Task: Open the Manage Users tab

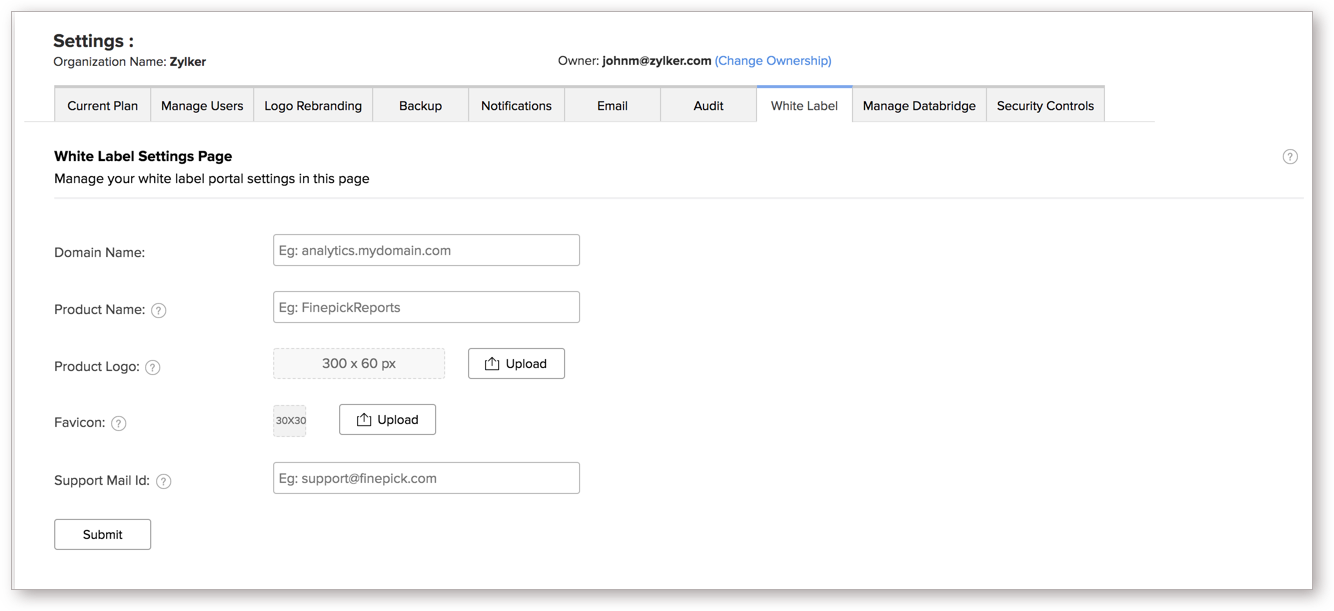Action: pyautogui.click(x=202, y=106)
